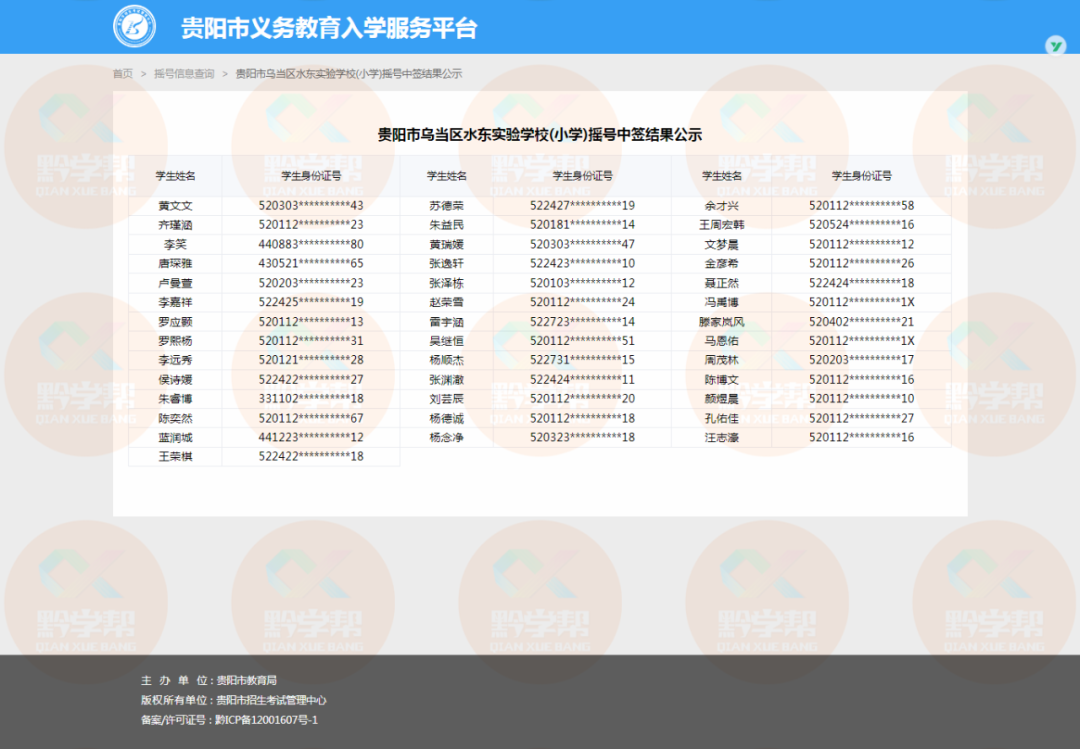Select student name 聂正然
Viewport: 1080px width, 749px height.
[x=721, y=283]
